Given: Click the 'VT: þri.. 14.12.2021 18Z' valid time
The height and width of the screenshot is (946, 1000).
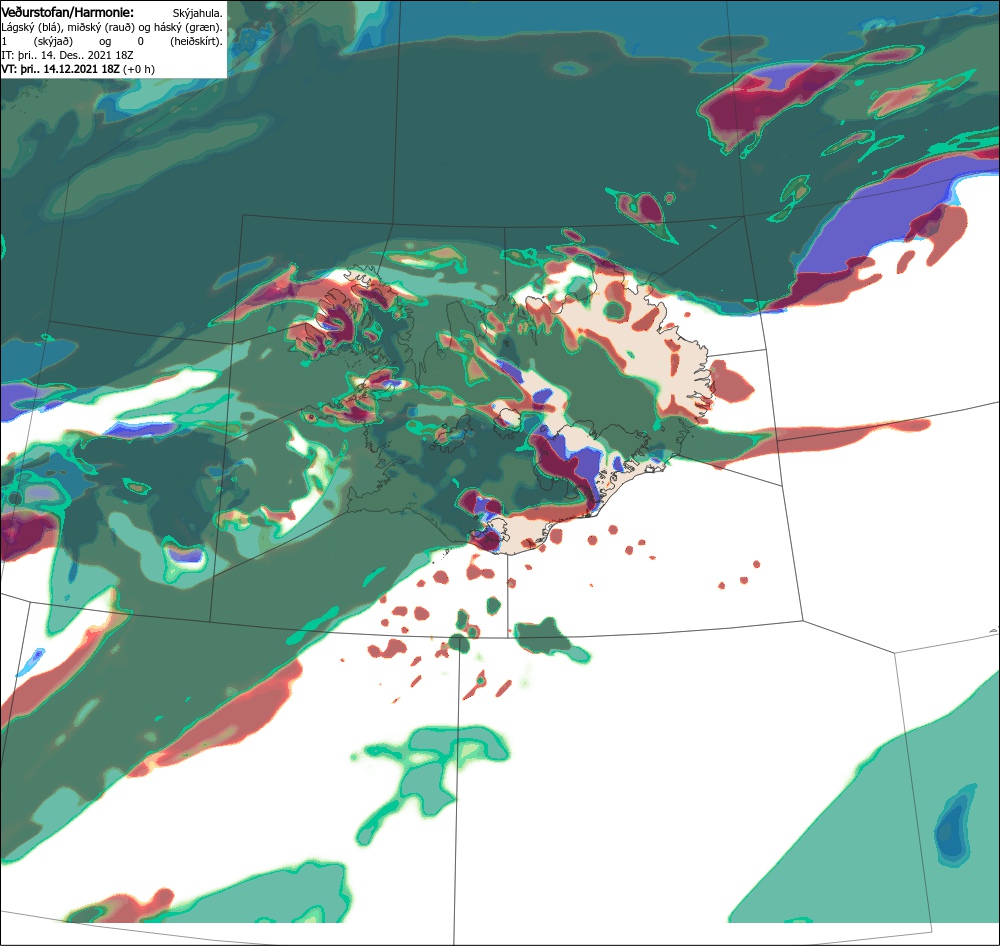Looking at the screenshot, I should pyautogui.click(x=61, y=69).
